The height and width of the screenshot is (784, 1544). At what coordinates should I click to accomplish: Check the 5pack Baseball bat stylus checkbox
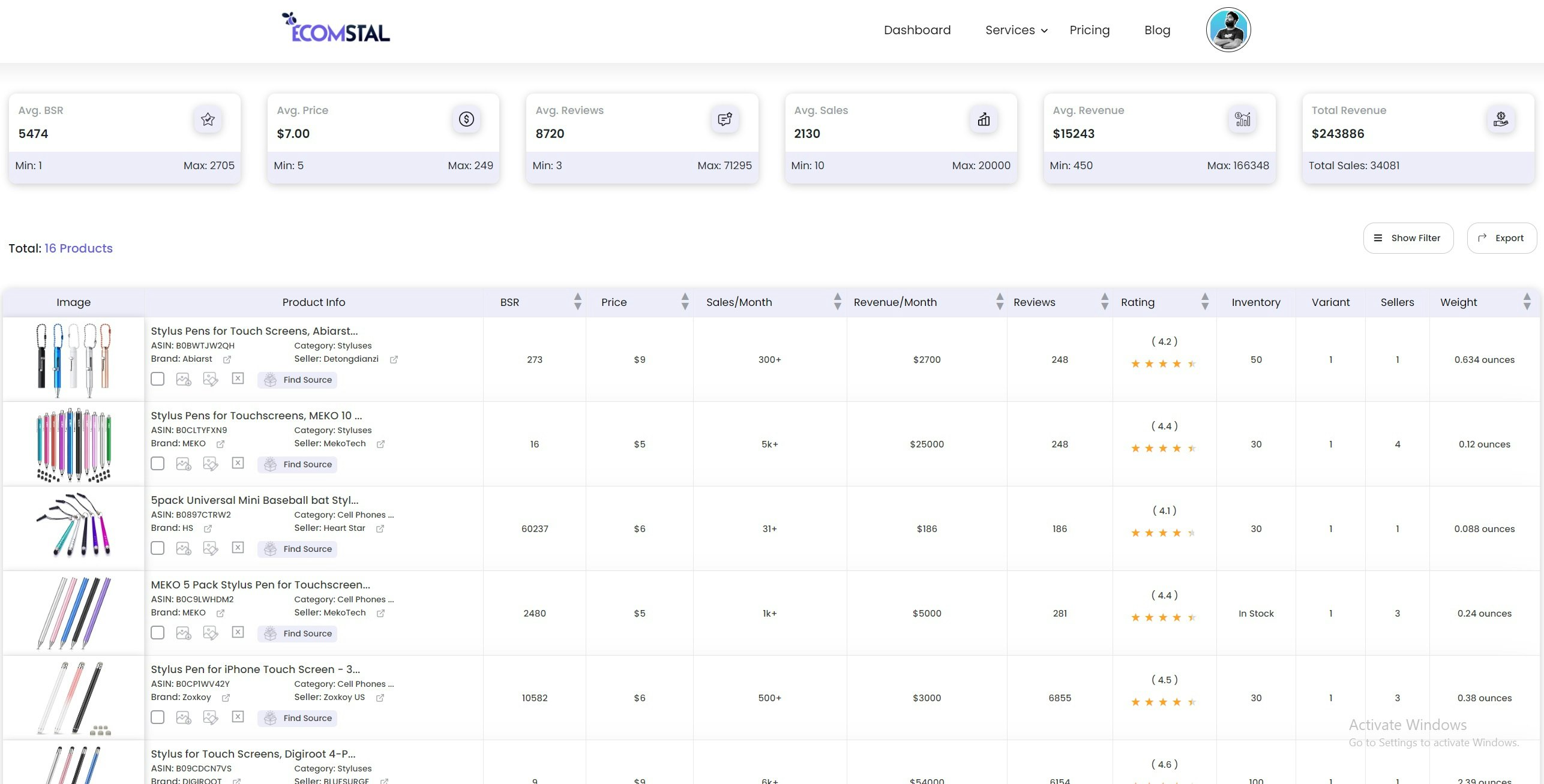(x=157, y=548)
